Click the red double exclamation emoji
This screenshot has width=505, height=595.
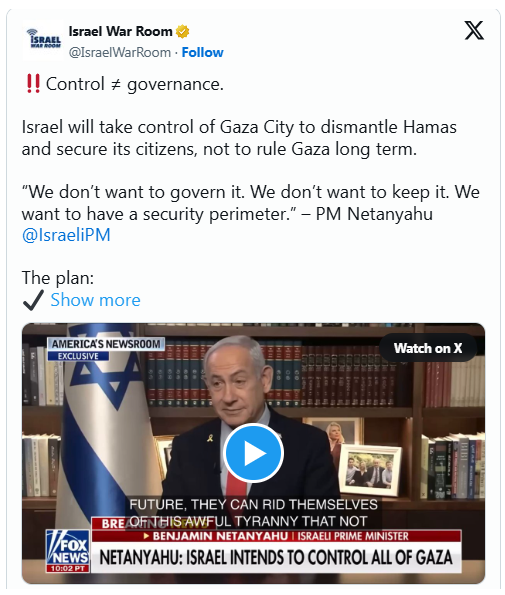pos(33,84)
